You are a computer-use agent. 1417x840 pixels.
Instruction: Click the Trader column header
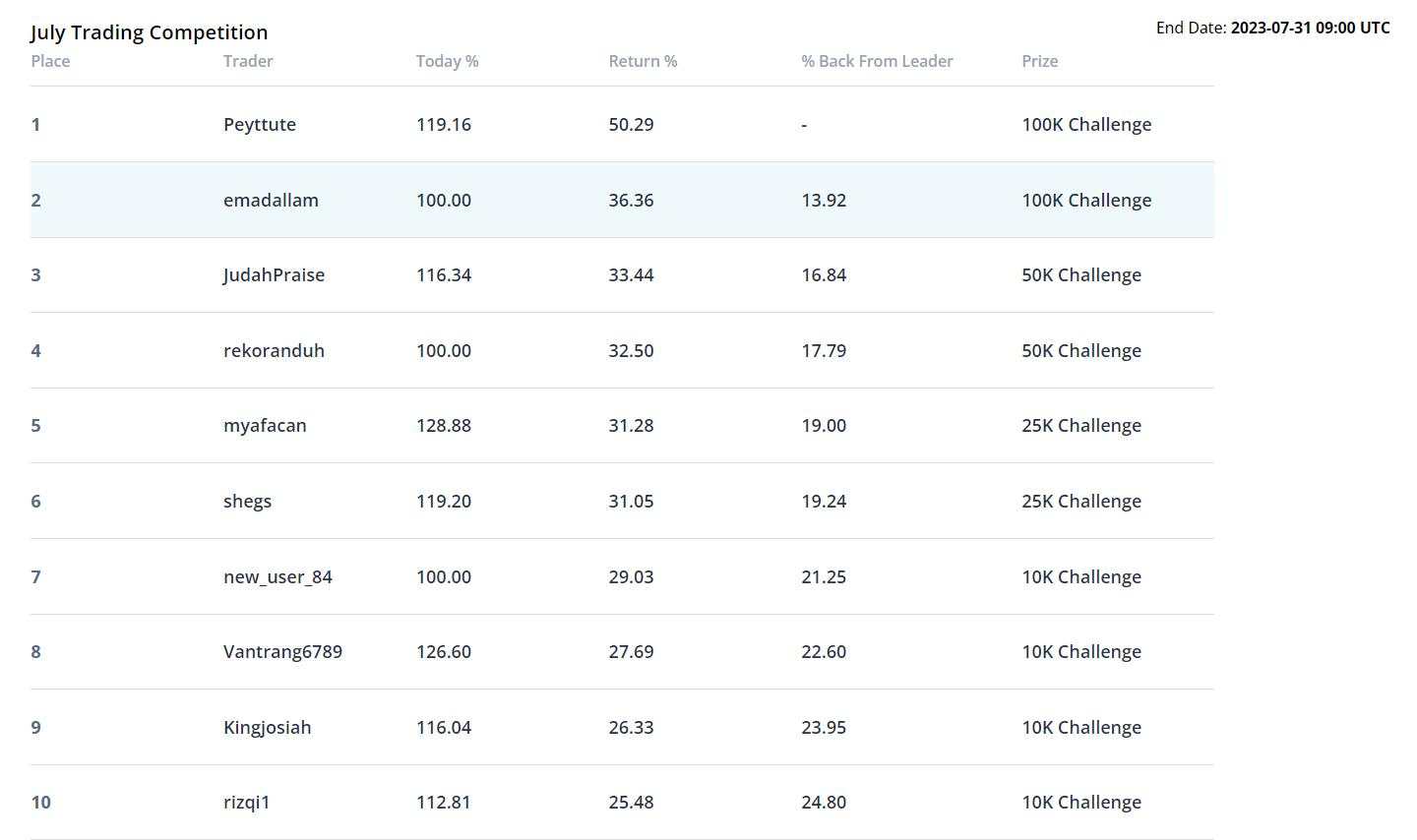248,61
